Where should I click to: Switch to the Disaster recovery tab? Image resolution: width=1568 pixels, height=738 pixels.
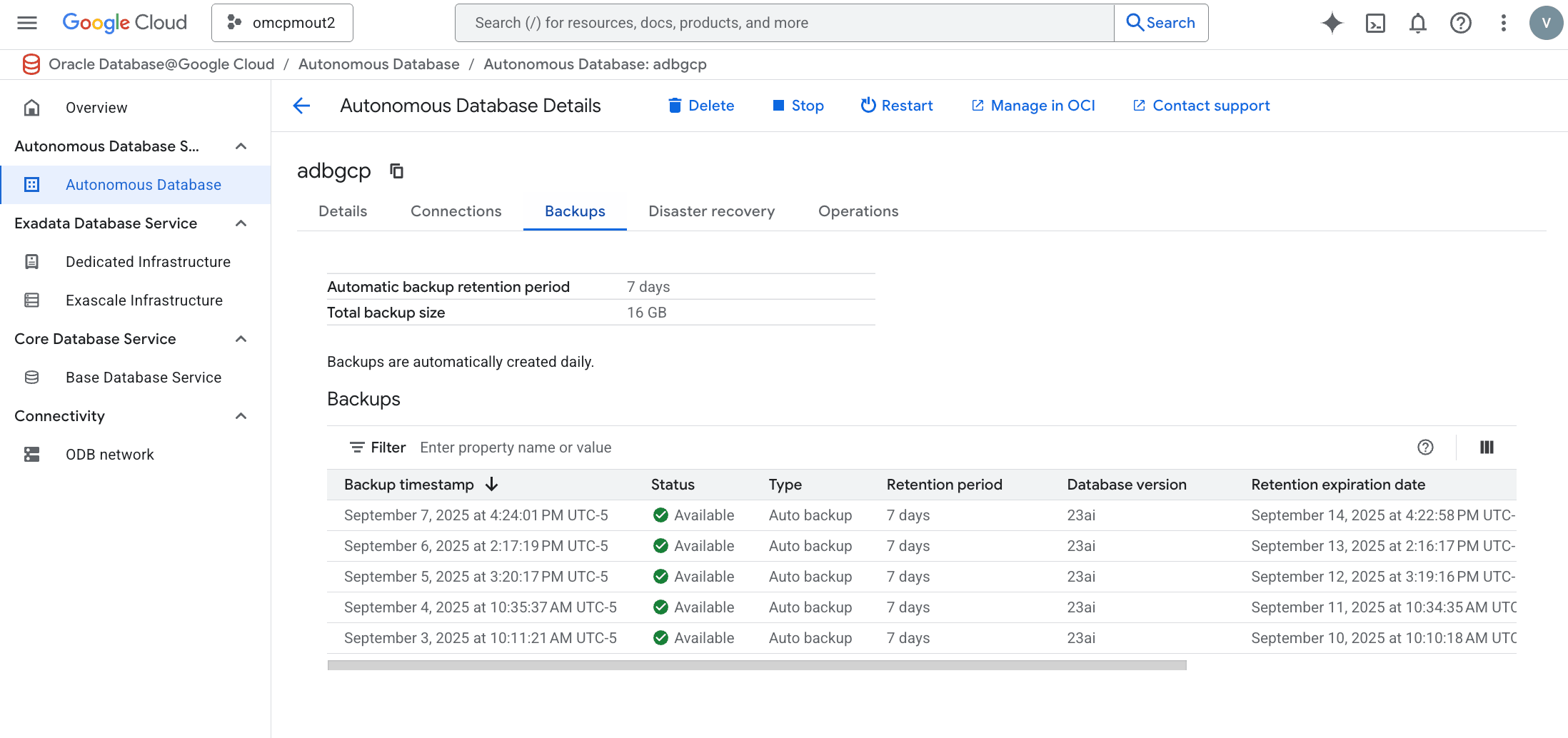pyautogui.click(x=711, y=211)
